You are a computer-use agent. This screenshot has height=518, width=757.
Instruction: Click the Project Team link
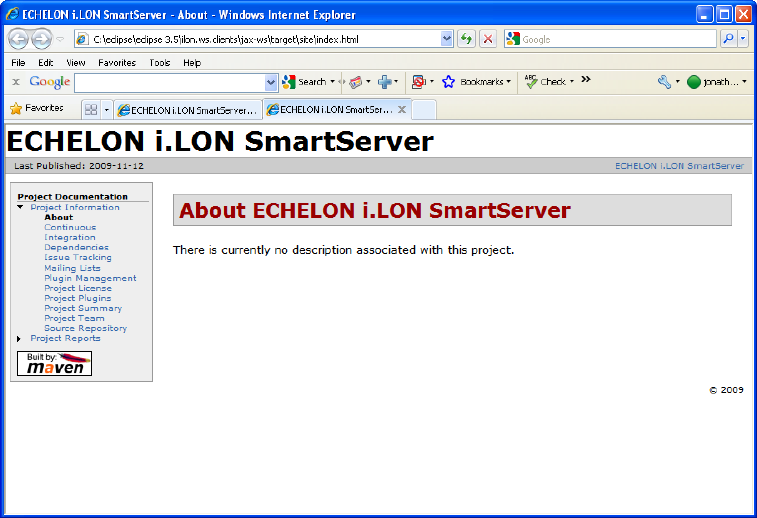pos(74,318)
